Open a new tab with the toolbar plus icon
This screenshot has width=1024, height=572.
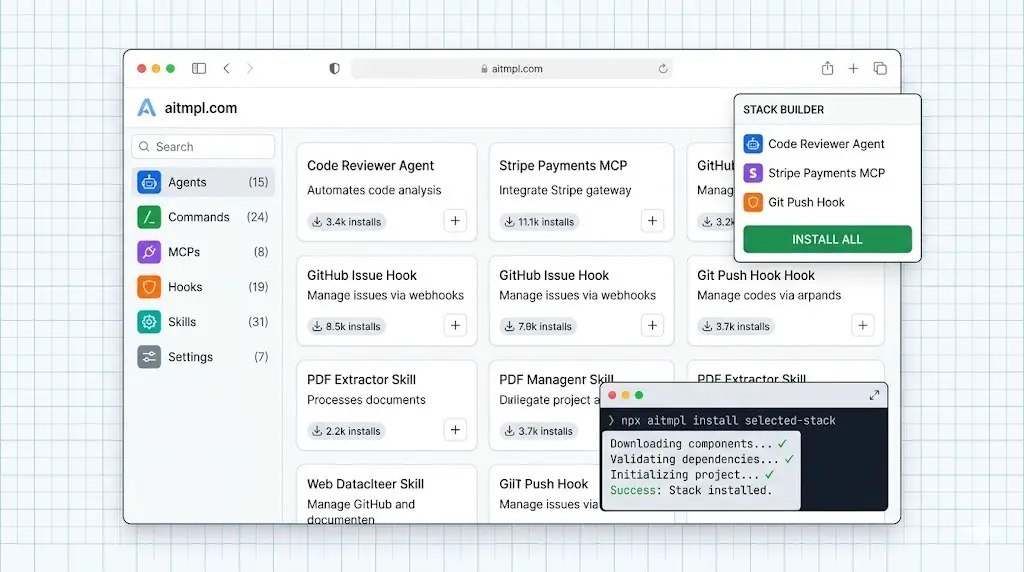click(854, 69)
